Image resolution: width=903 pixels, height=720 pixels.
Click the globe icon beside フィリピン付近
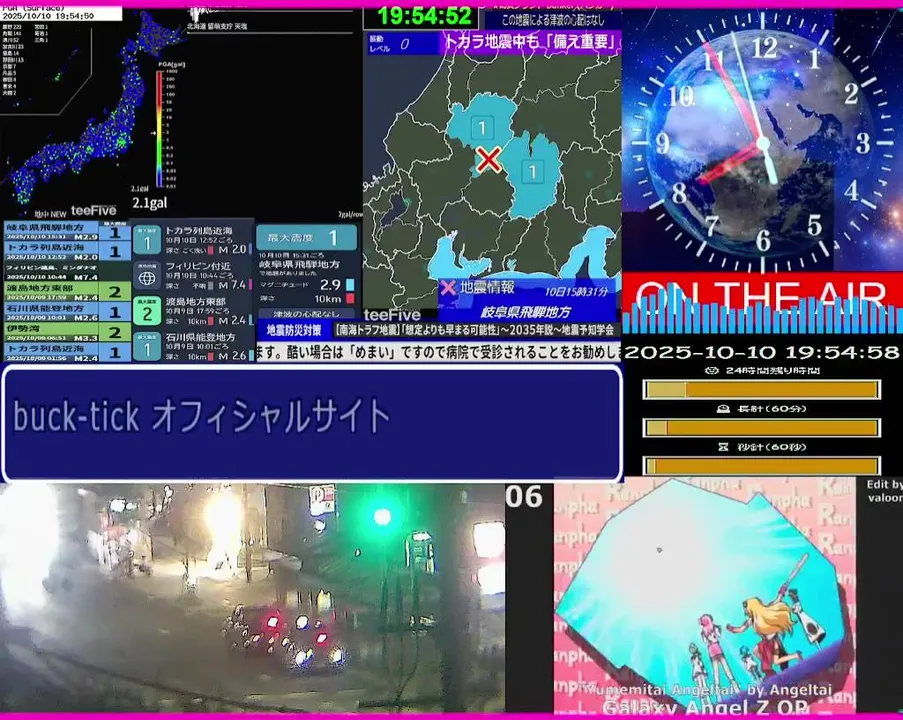pos(147,278)
